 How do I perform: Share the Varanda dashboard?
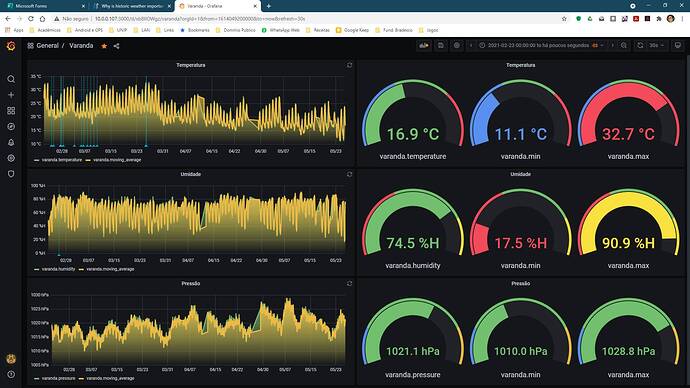point(116,46)
